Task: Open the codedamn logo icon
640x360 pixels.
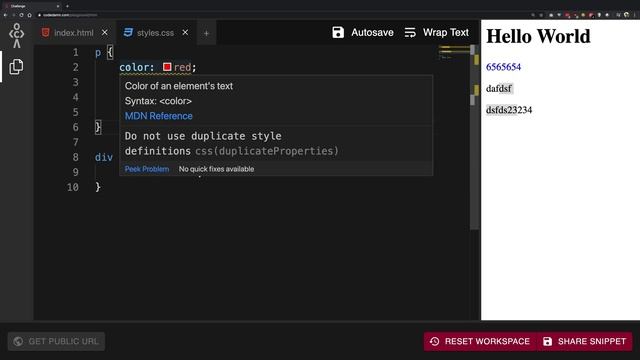Action: coord(16,36)
